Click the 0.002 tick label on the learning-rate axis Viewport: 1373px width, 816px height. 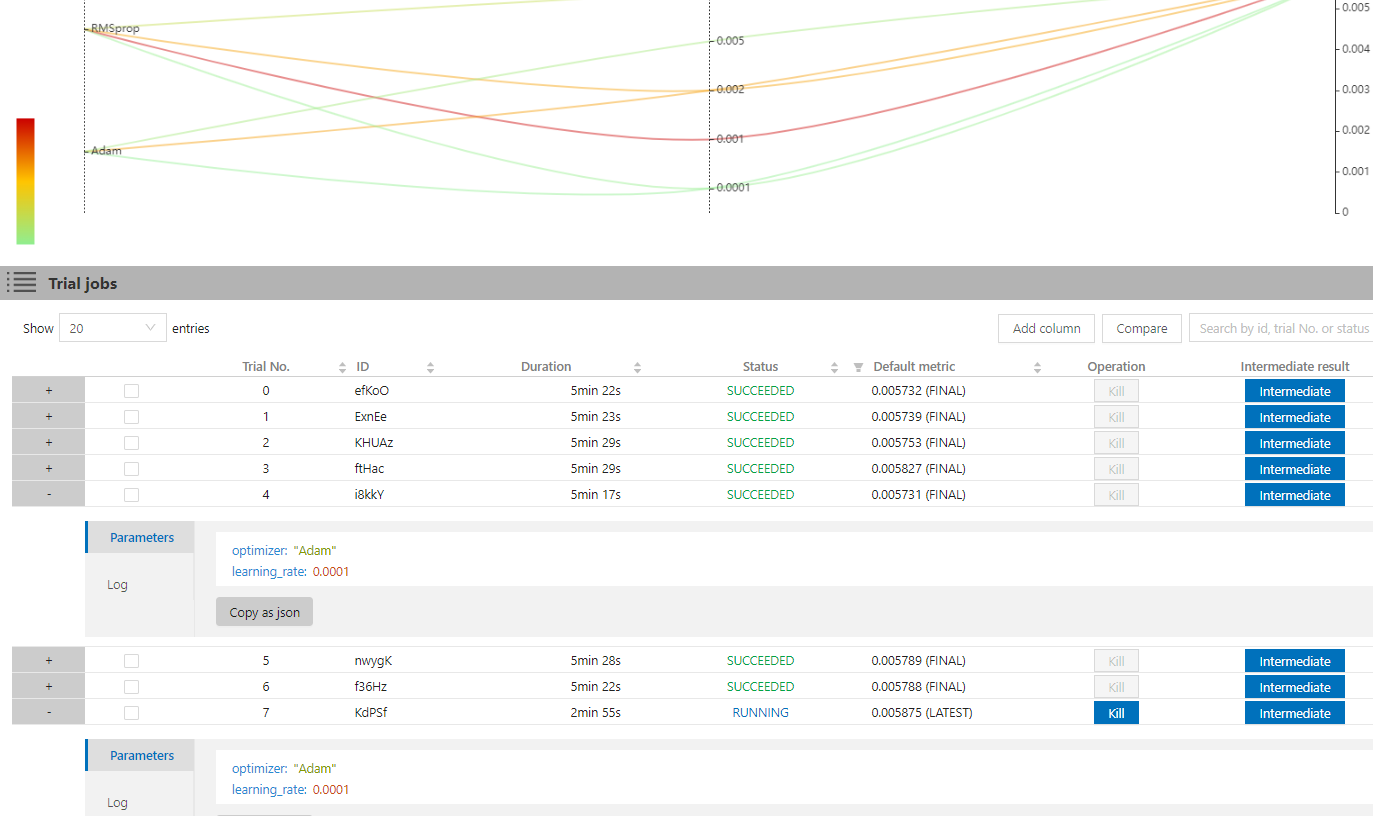[x=730, y=89]
